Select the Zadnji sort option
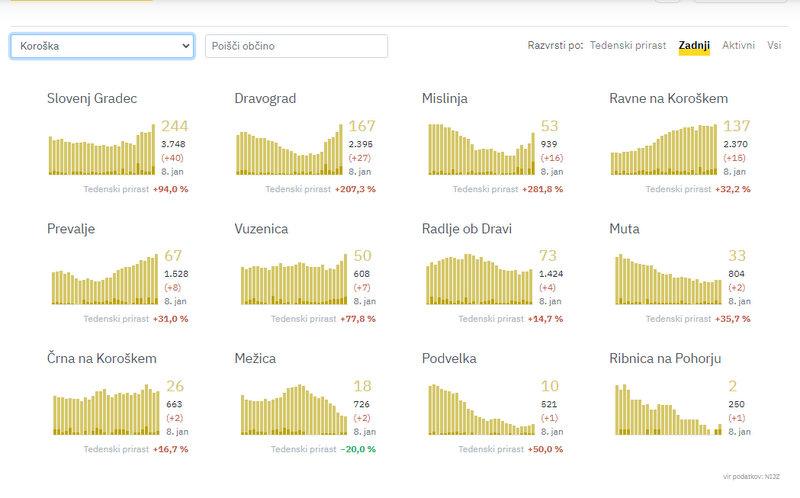Screen dimensions: 800x498 pyautogui.click(x=694, y=46)
